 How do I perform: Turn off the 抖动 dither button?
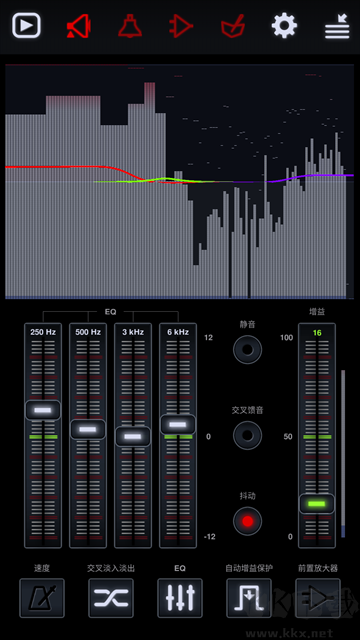point(247,521)
